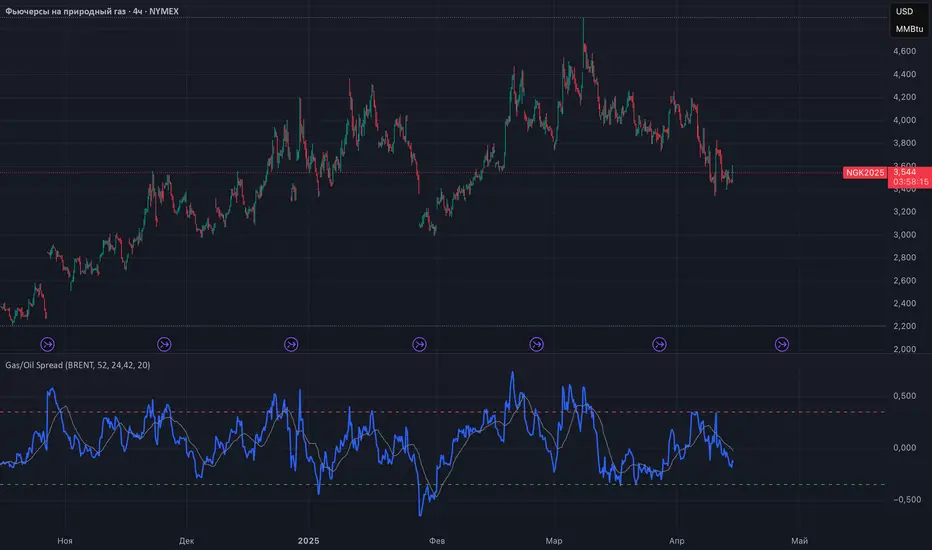Open the USD currency selector
Image resolution: width=932 pixels, height=550 pixels.
tap(904, 11)
